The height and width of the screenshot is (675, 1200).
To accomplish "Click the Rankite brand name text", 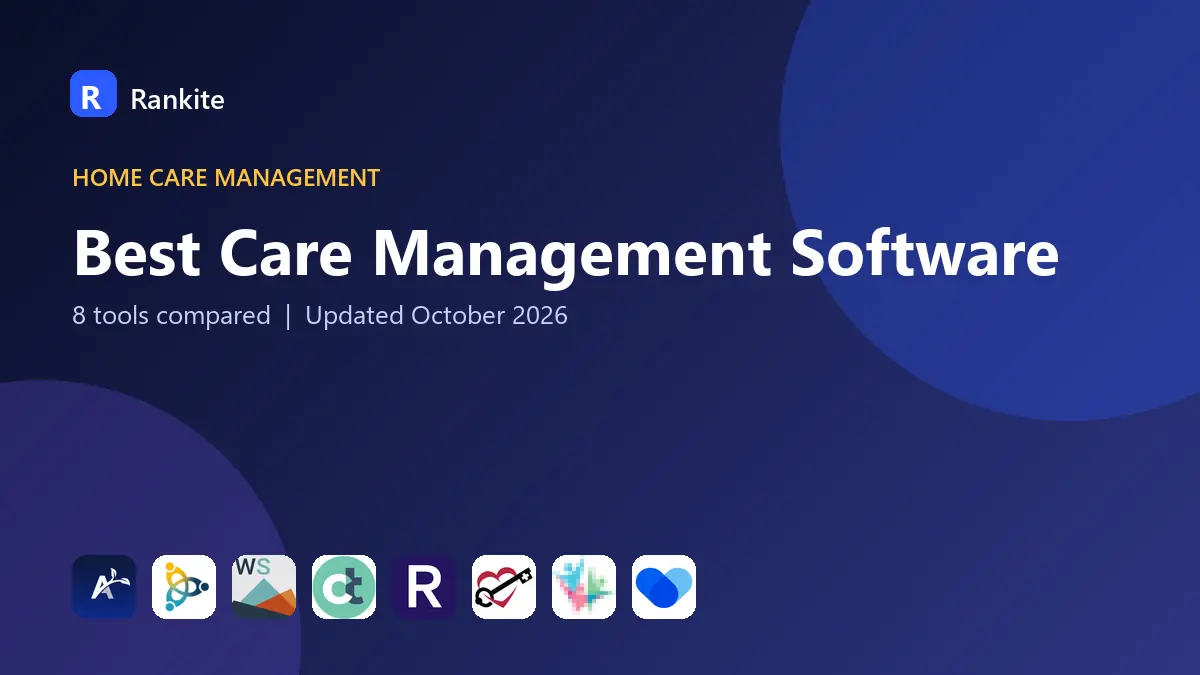I will [x=178, y=99].
